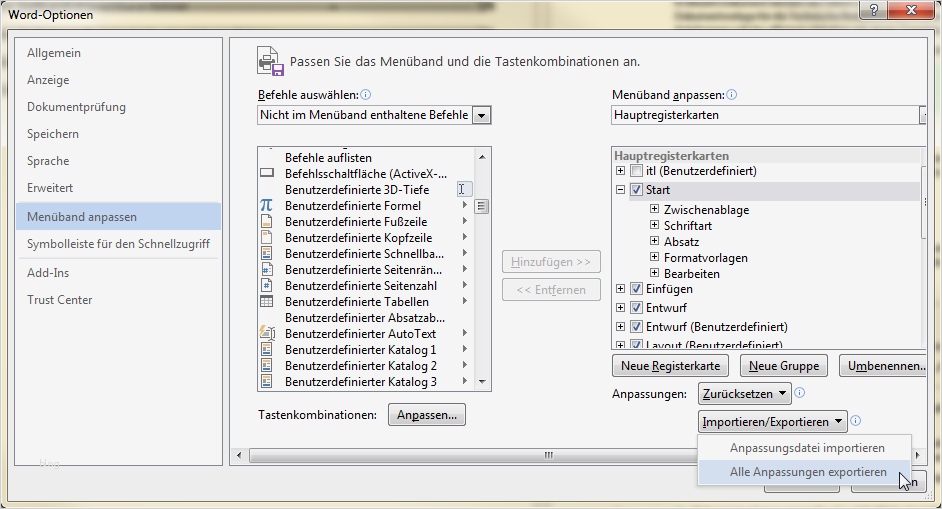The height and width of the screenshot is (509, 942).
Task: Toggle the itl (Benutzerdefiniert) checkbox
Action: 636,171
